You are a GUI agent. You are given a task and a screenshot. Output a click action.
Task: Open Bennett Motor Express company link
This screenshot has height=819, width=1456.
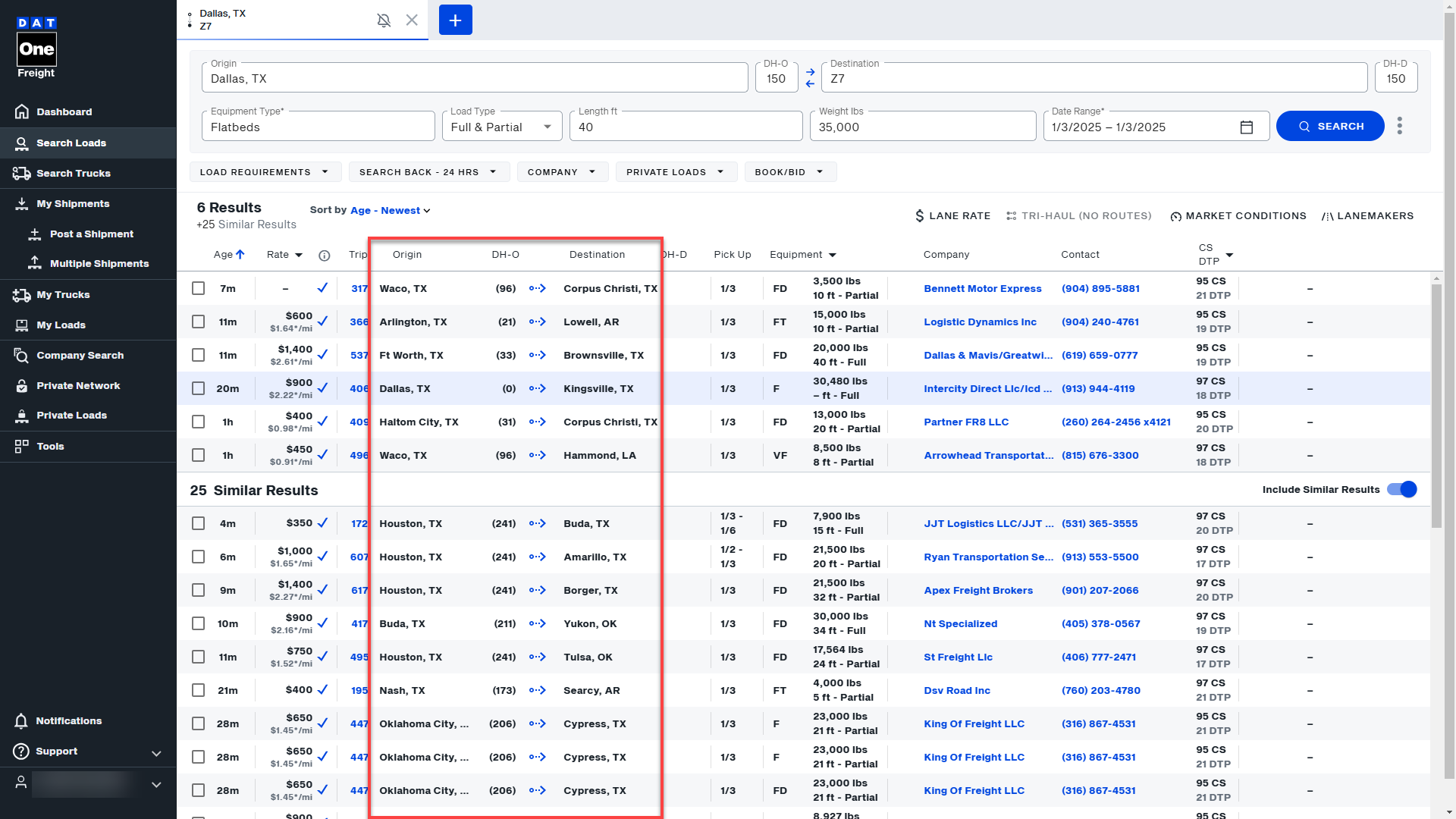982,288
